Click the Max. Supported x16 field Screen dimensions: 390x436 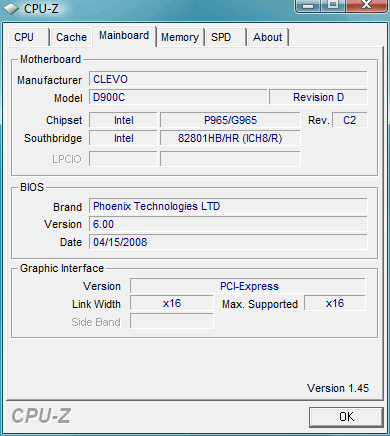point(335,304)
